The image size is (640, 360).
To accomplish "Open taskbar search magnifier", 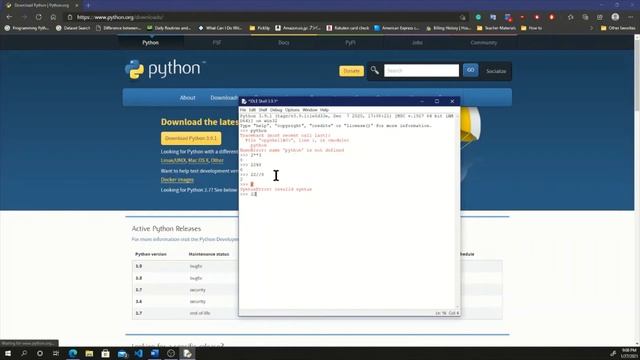I will (24, 353).
